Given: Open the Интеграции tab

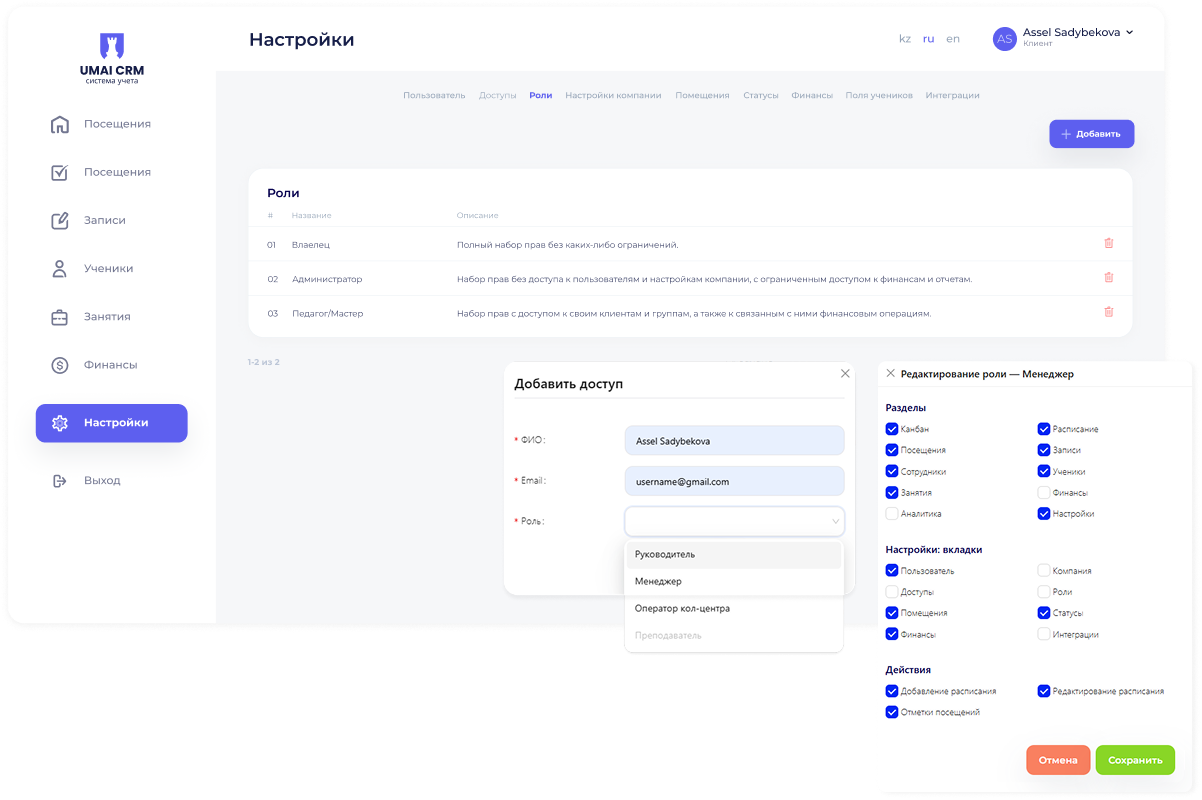Looking at the screenshot, I should 952,96.
